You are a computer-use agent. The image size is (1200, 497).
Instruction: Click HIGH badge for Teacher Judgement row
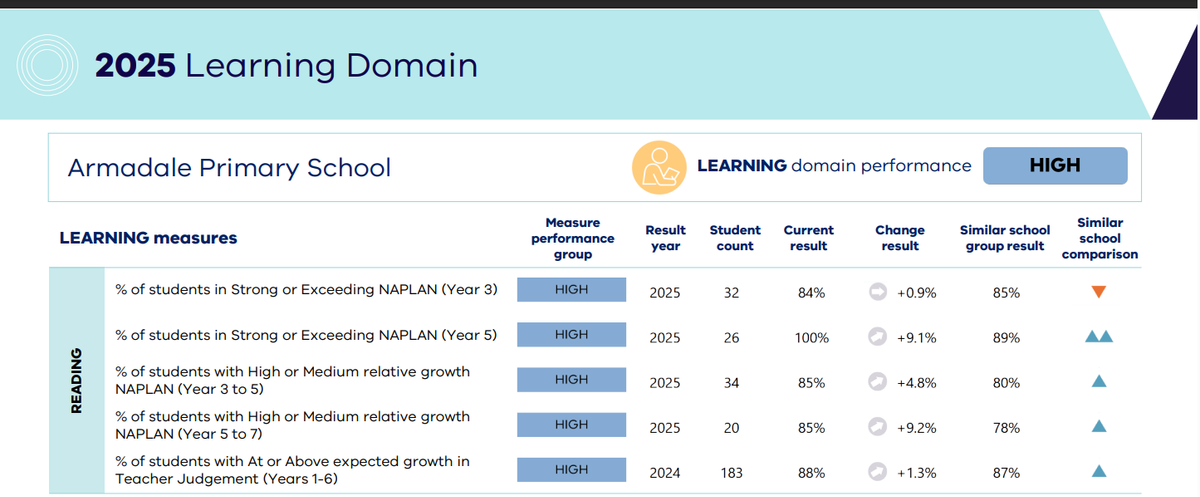click(571, 470)
